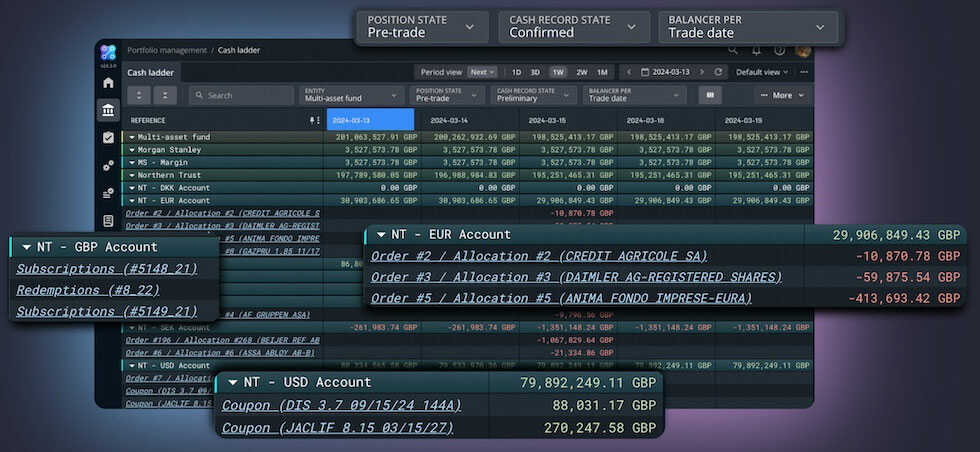Open Subscriptions (#5149_21) link
This screenshot has width=980, height=452.
107,311
